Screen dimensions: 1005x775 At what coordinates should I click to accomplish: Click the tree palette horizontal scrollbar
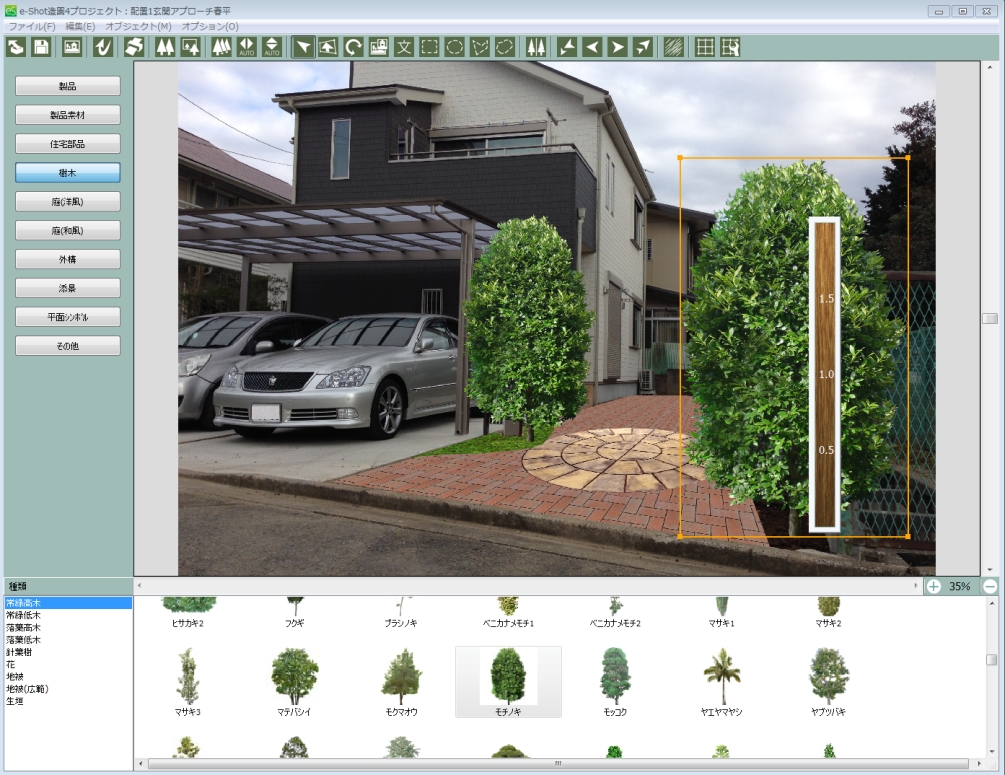(x=558, y=763)
